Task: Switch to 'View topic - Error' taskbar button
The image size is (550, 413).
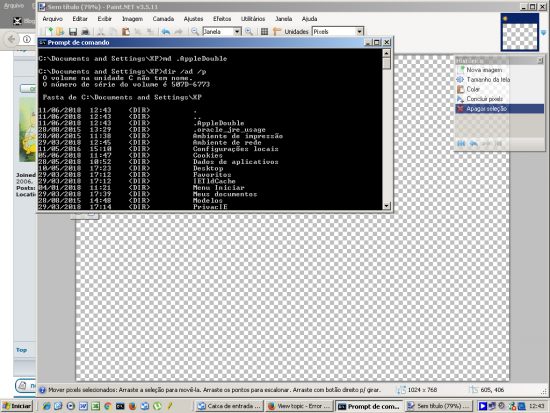Action: pos(299,406)
